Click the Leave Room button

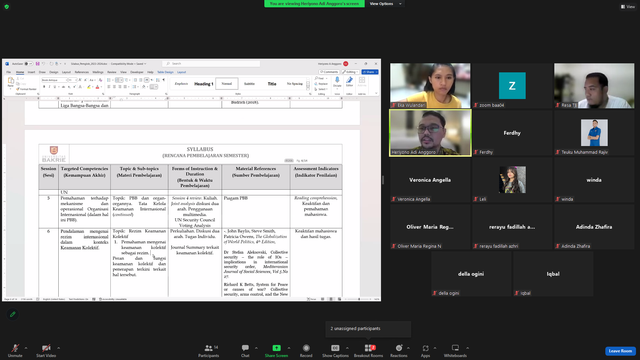[x=620, y=351]
